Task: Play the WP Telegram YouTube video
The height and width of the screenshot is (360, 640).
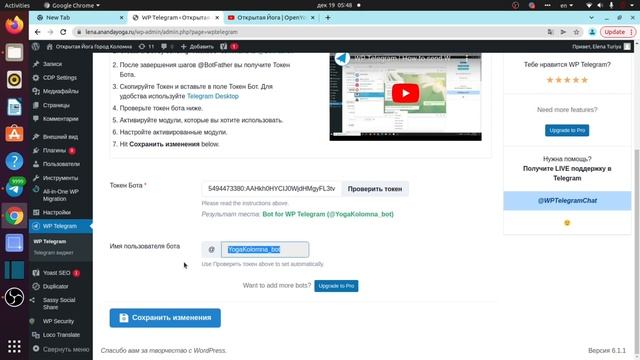Action: tap(405, 93)
